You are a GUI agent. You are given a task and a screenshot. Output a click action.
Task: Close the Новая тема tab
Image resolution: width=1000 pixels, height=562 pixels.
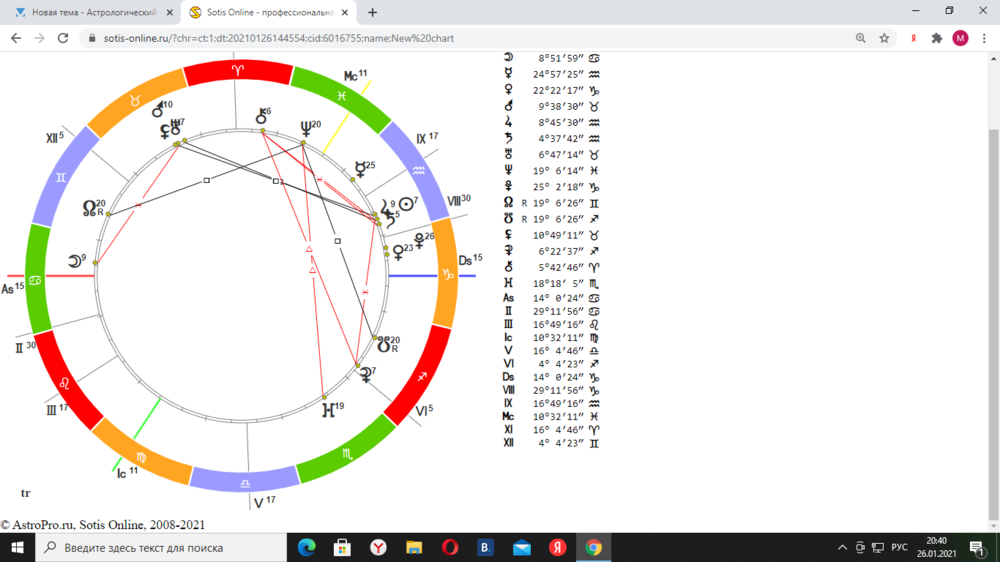[170, 12]
